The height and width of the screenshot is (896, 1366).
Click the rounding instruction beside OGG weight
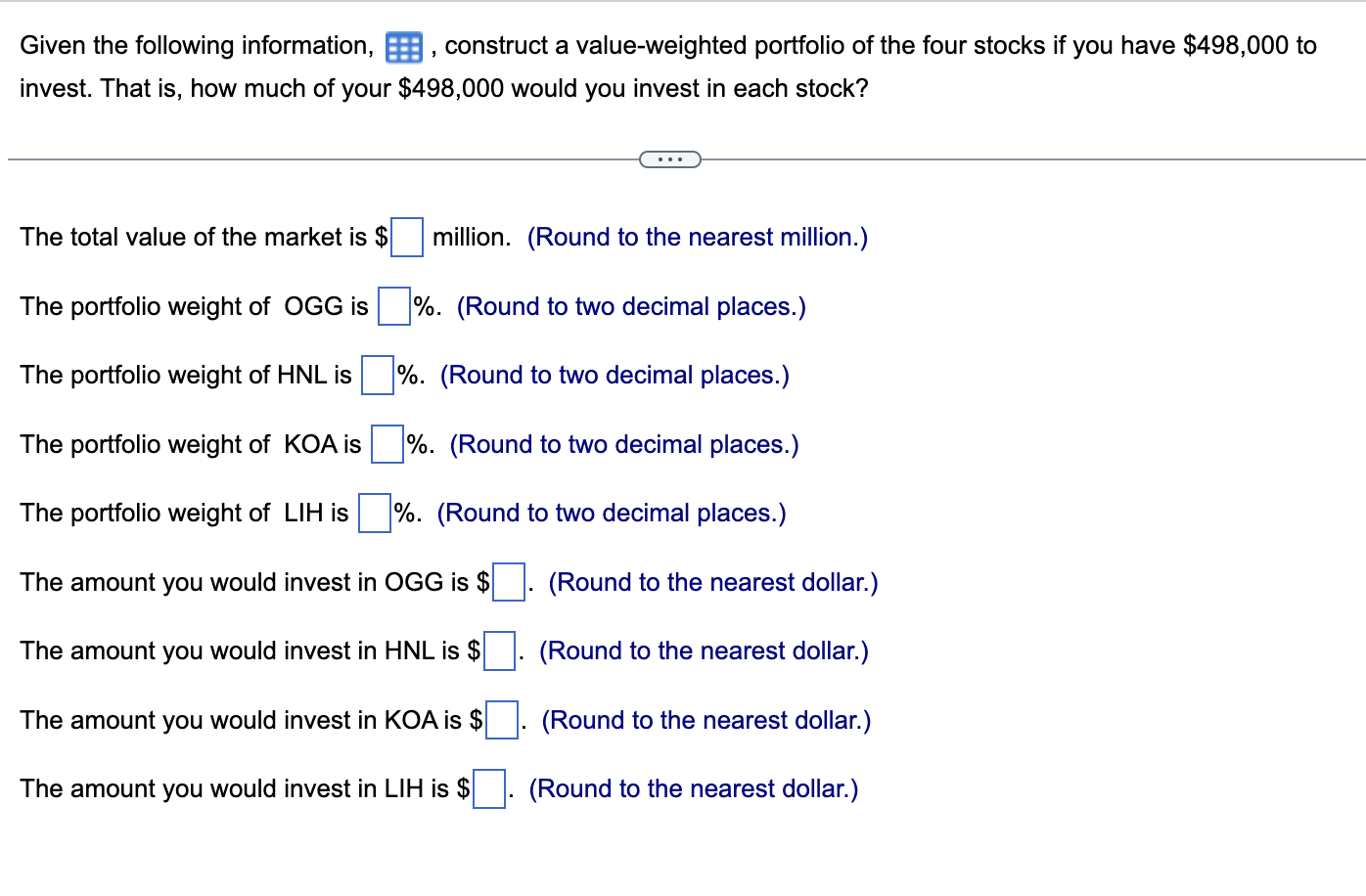631,306
